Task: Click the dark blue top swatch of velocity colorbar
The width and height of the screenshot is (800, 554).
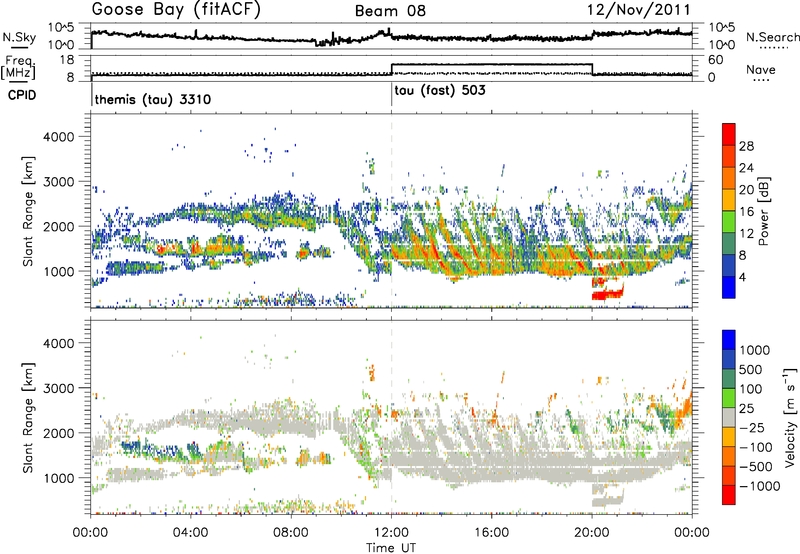Action: (729, 340)
